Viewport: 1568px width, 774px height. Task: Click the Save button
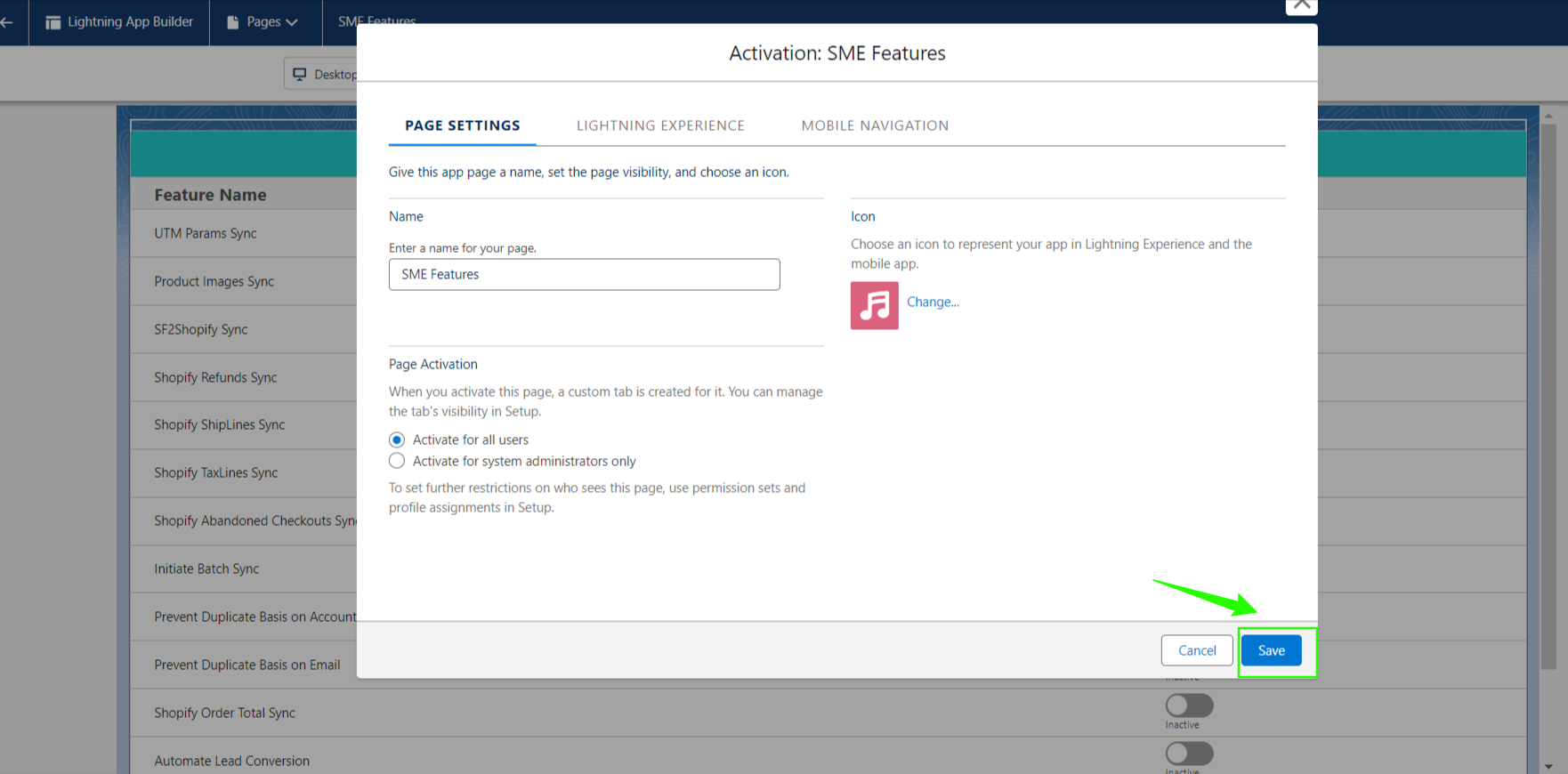pyautogui.click(x=1271, y=650)
